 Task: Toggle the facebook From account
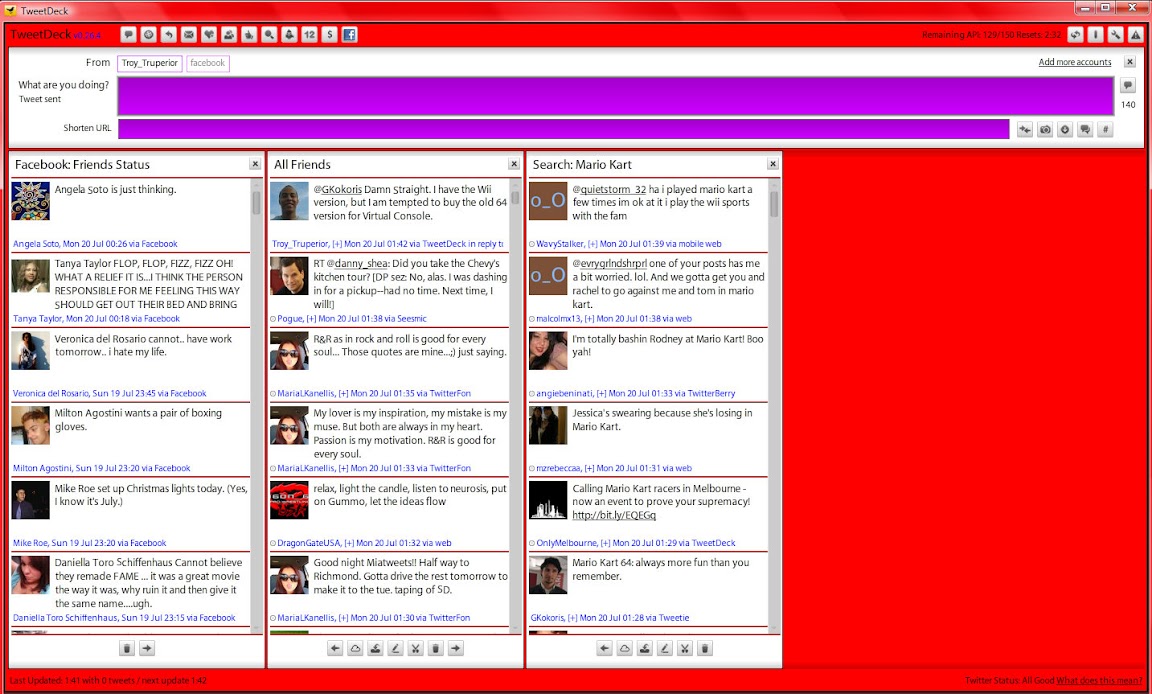208,63
